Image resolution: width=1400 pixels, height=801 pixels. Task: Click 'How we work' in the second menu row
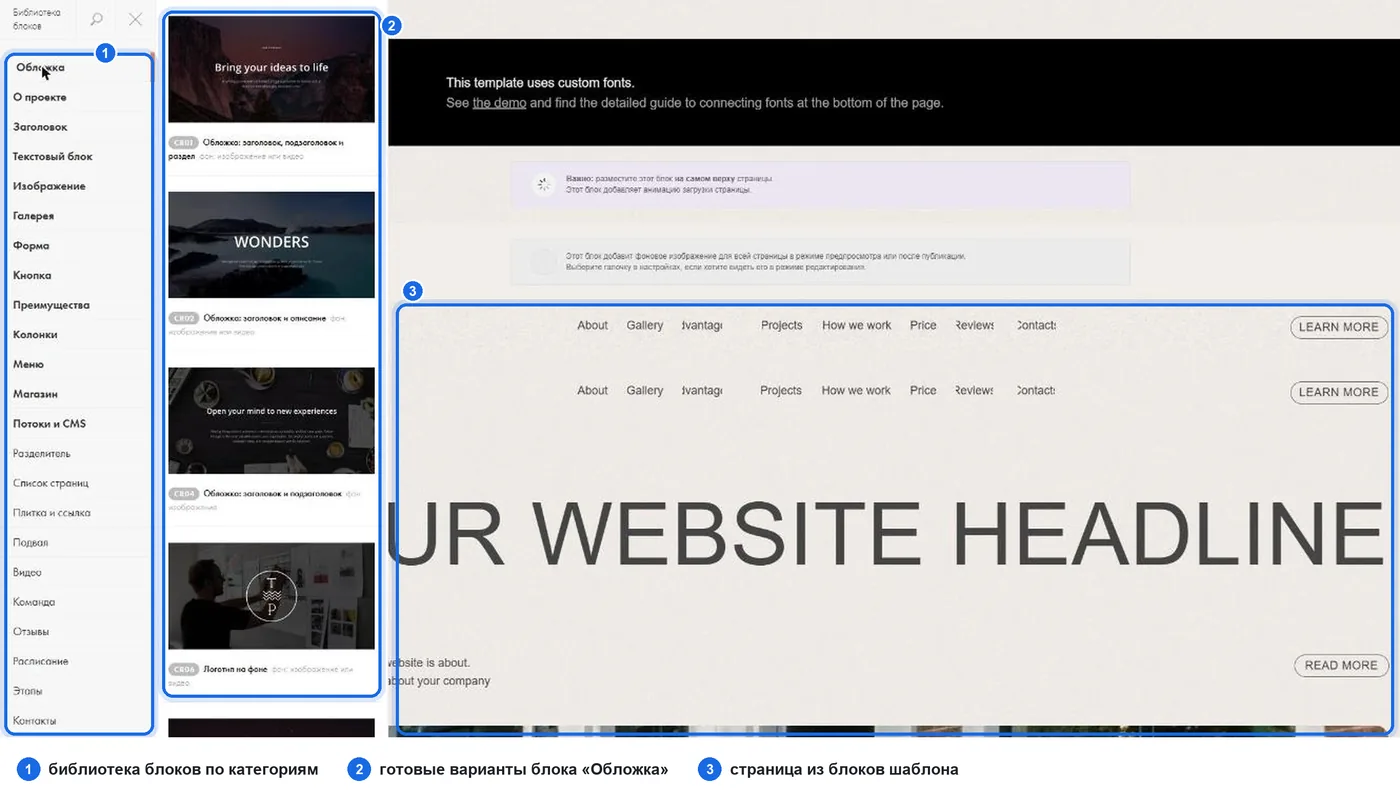(856, 390)
